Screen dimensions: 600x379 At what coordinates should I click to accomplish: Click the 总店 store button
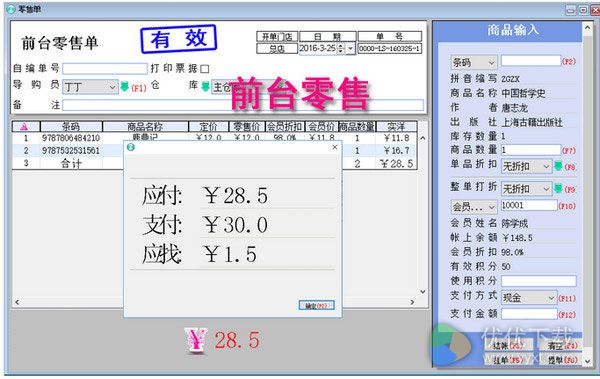[277, 49]
